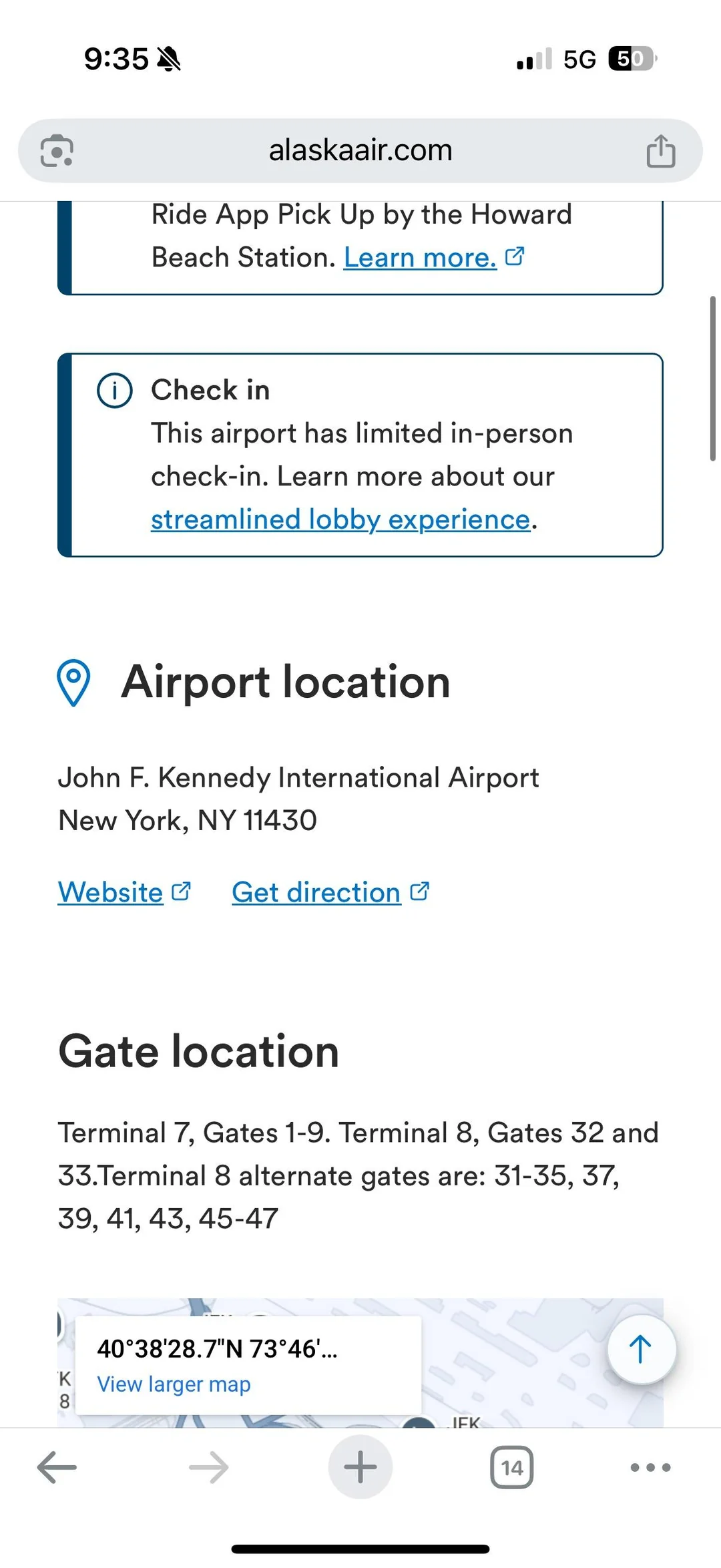This screenshot has height=1568, width=721.
Task: Tap external link icon beside Get direction
Action: (420, 892)
